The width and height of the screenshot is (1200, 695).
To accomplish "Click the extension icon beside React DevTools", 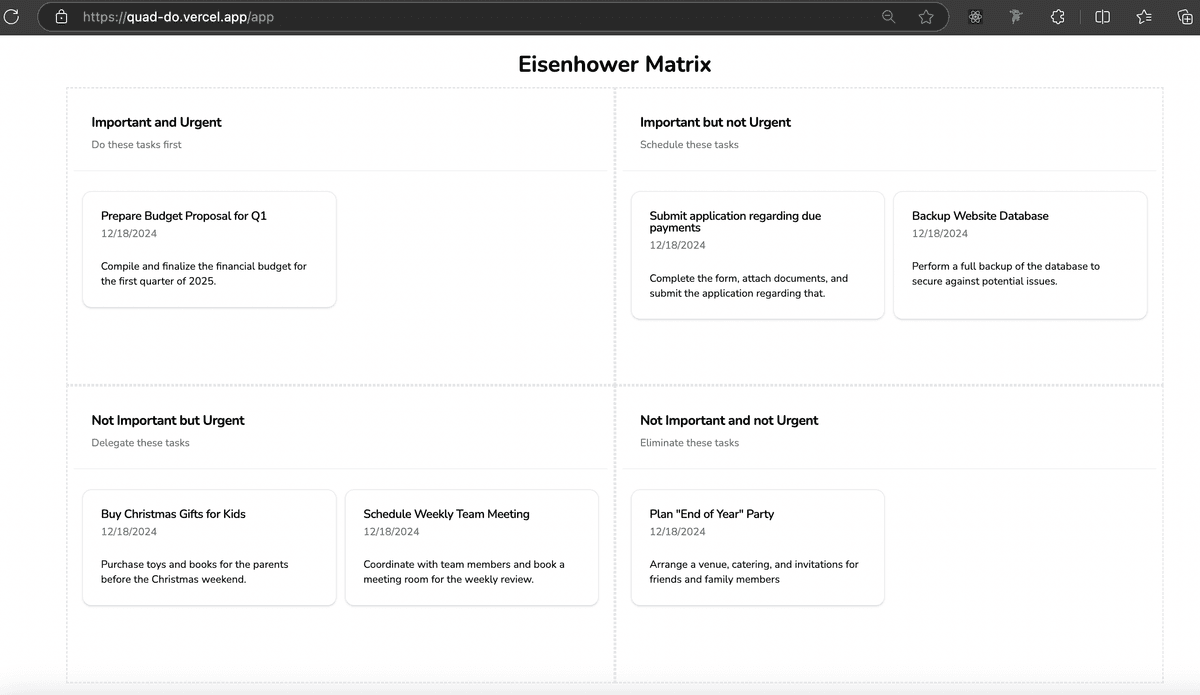I will pyautogui.click(x=1017, y=17).
